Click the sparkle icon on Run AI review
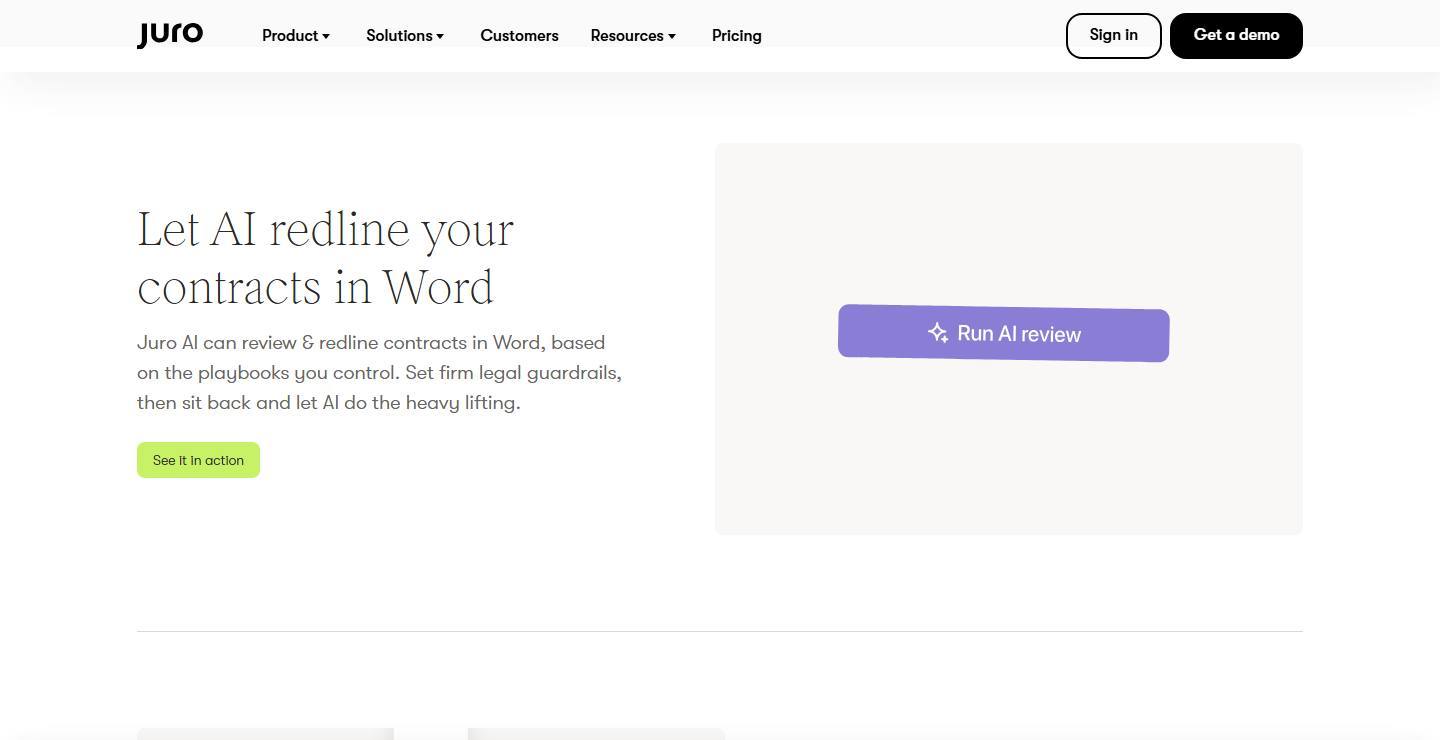Viewport: 1440px width, 740px height. pos(938,333)
